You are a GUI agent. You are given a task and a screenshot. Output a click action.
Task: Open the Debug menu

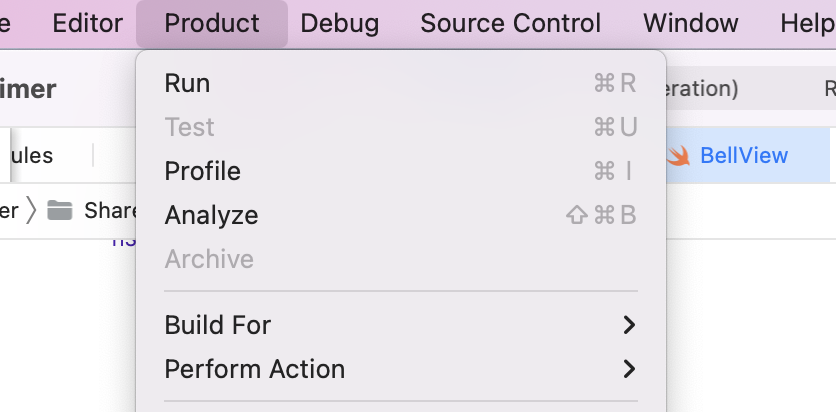(x=339, y=23)
